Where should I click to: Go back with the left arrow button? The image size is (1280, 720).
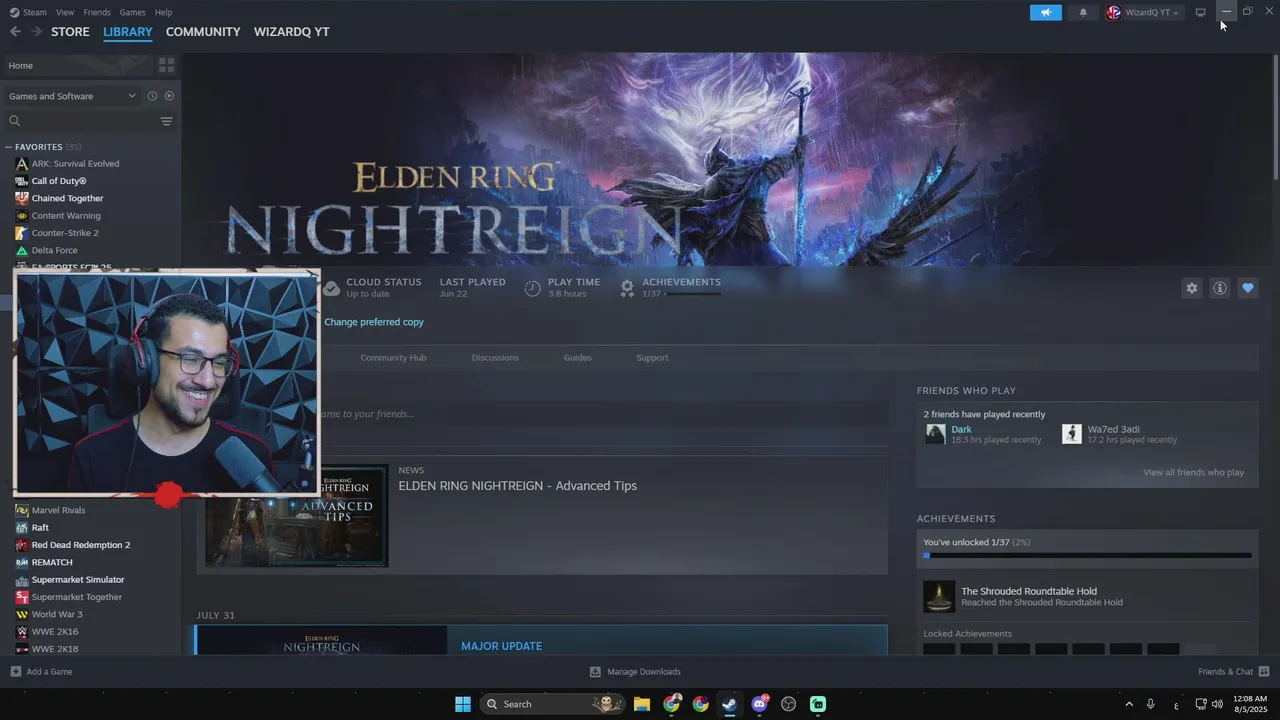[15, 32]
